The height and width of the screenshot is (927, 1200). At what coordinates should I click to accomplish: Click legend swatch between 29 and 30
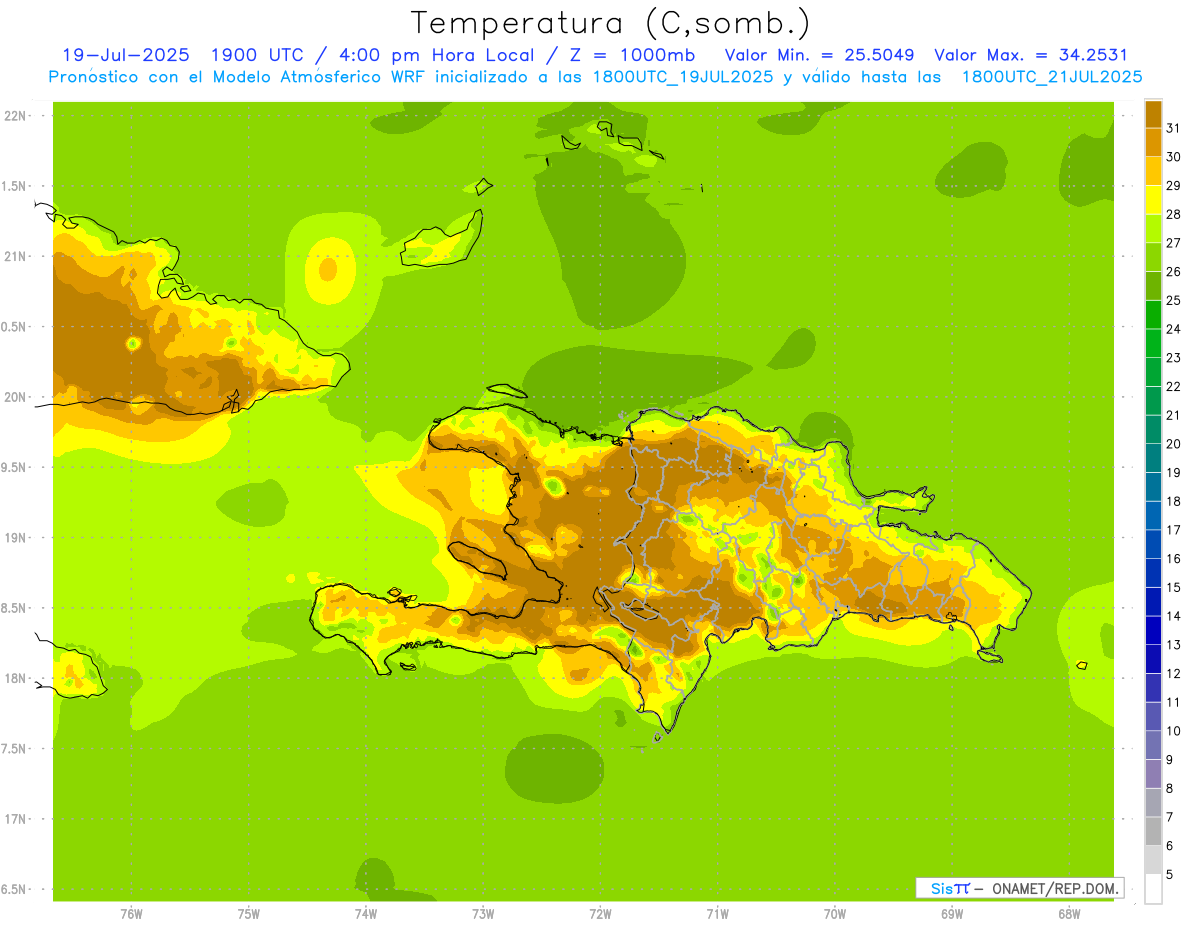tap(1153, 170)
